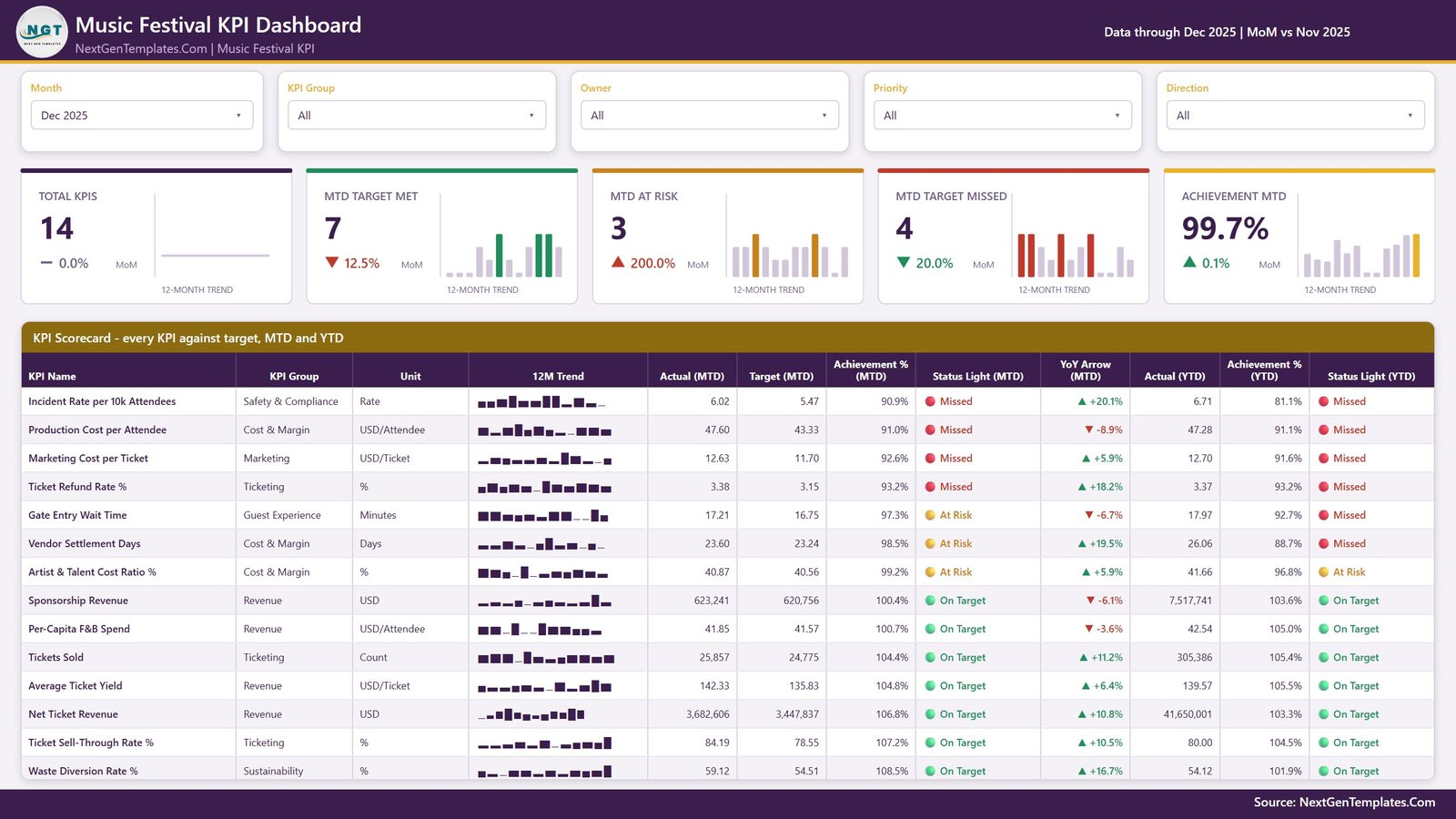Click the MTD Target Met trend bar chart

(x=504, y=255)
